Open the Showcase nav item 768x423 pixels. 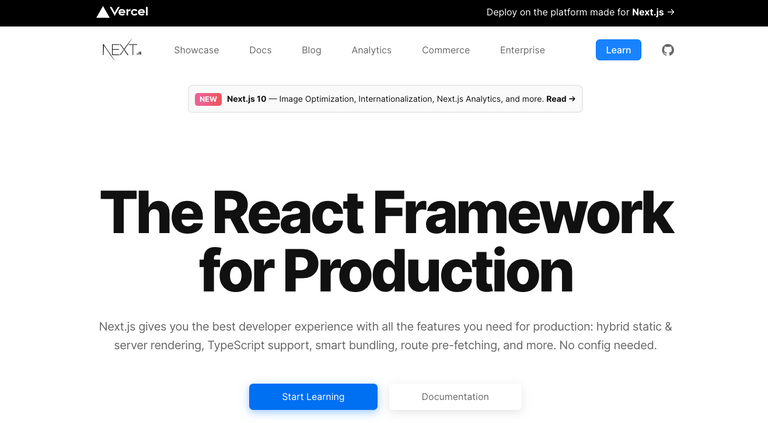coord(196,50)
